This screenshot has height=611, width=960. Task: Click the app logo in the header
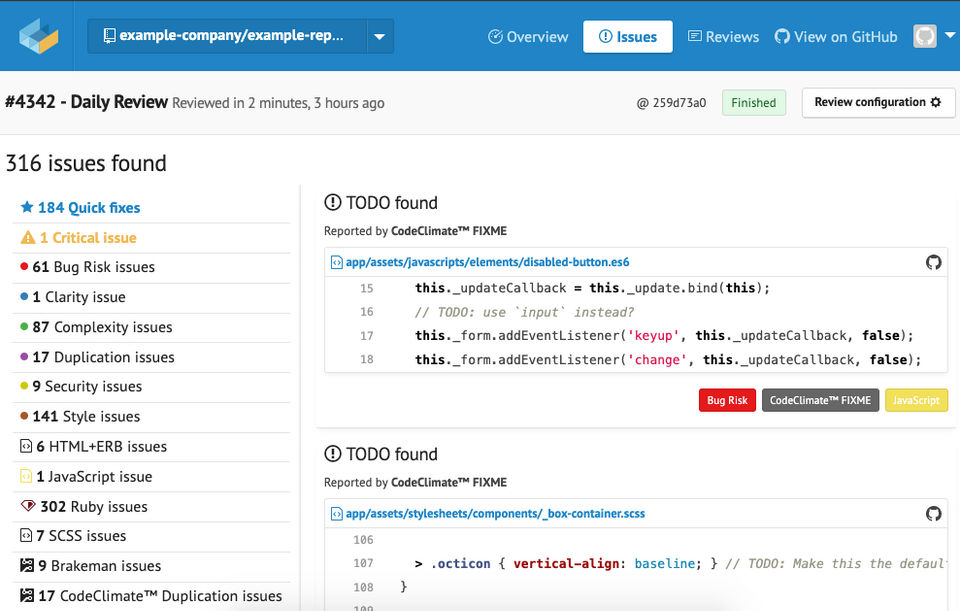pos(38,36)
